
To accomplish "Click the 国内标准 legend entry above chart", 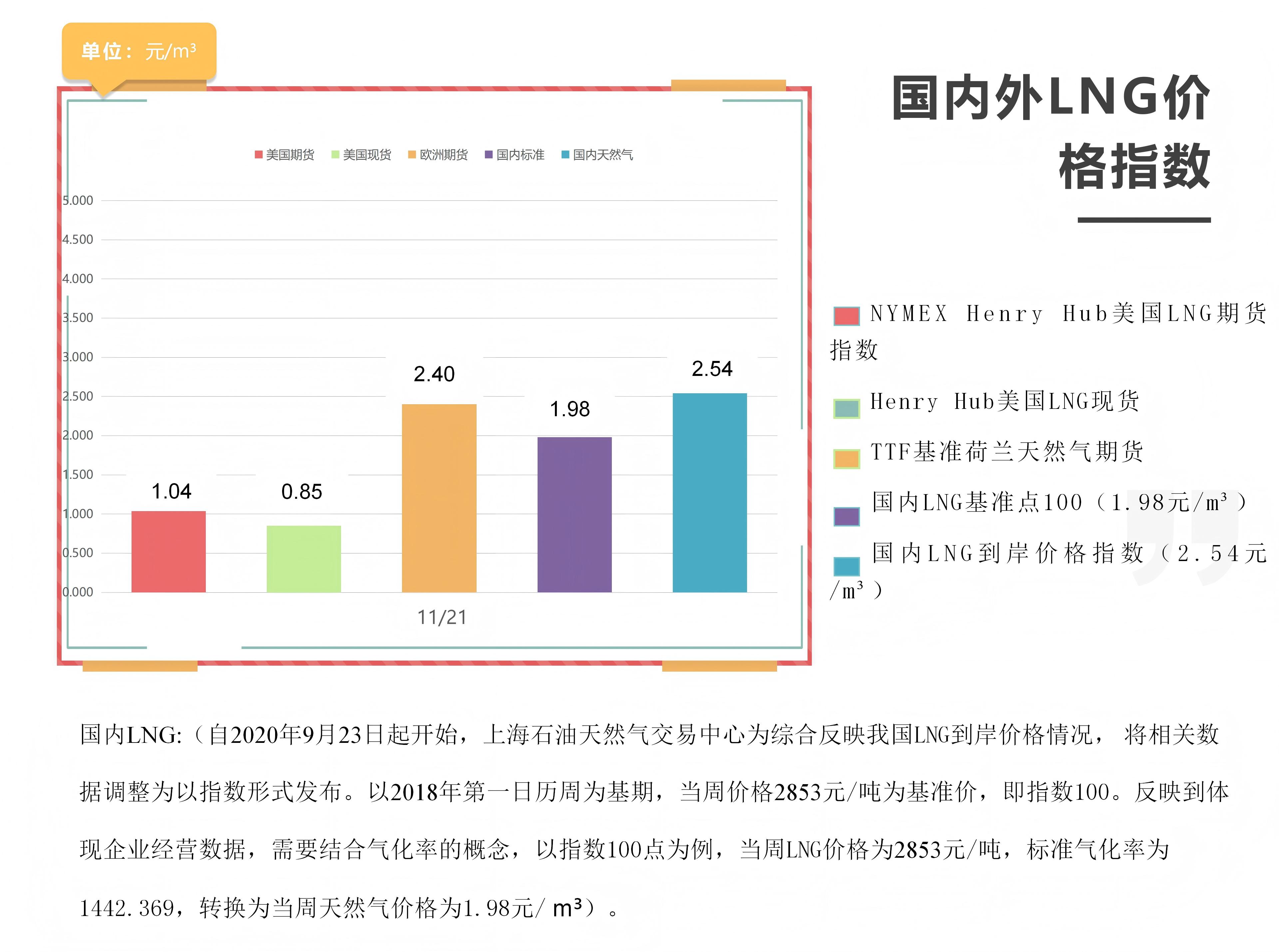I will 515,155.
